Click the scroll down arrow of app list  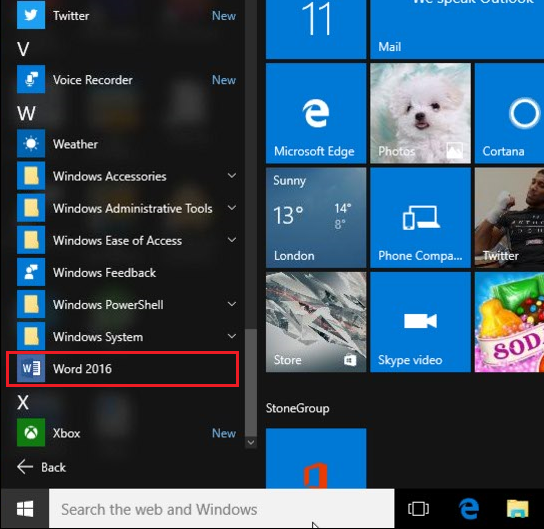(x=251, y=442)
